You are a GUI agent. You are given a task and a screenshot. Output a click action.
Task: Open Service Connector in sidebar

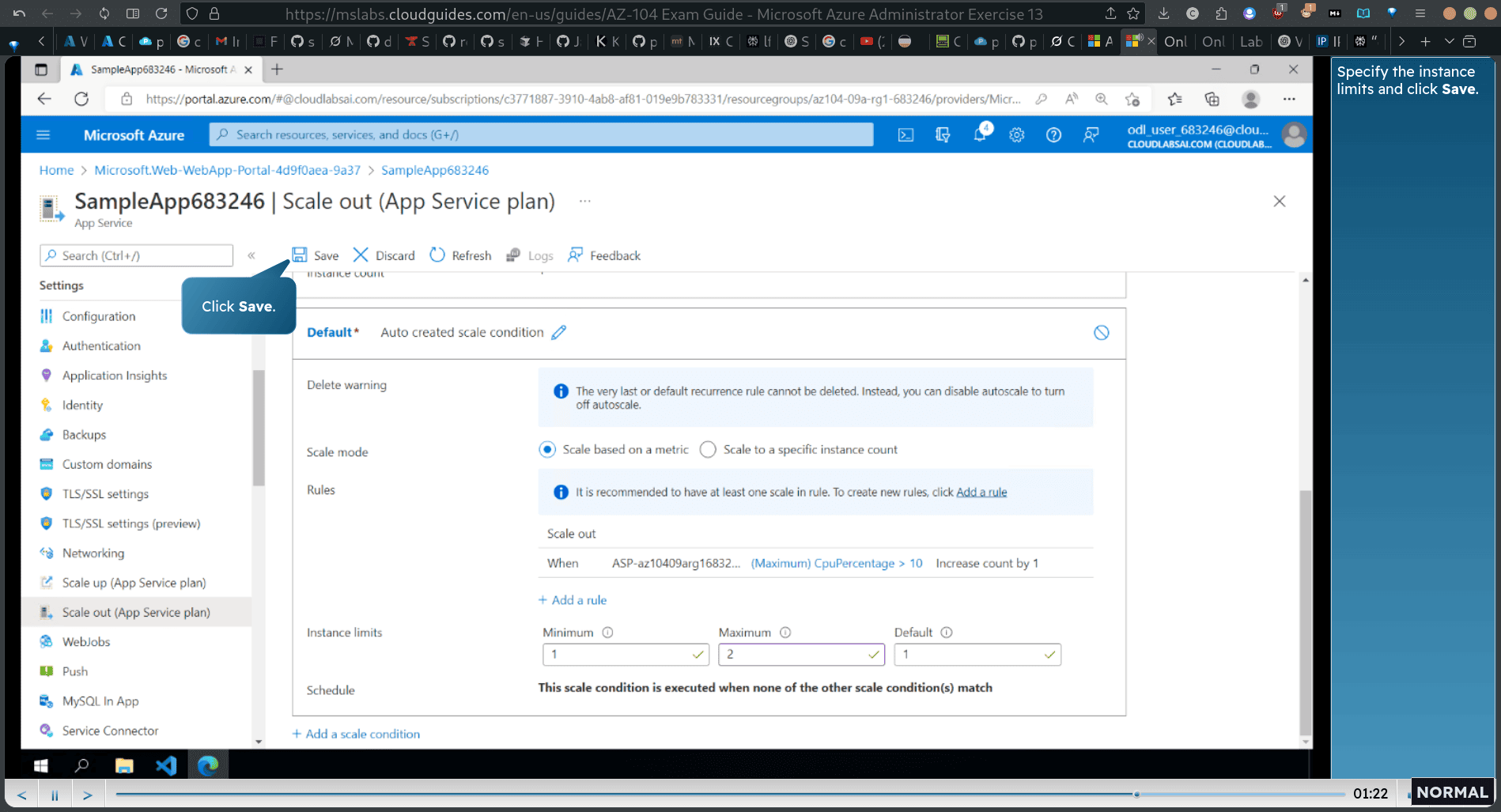(x=110, y=731)
